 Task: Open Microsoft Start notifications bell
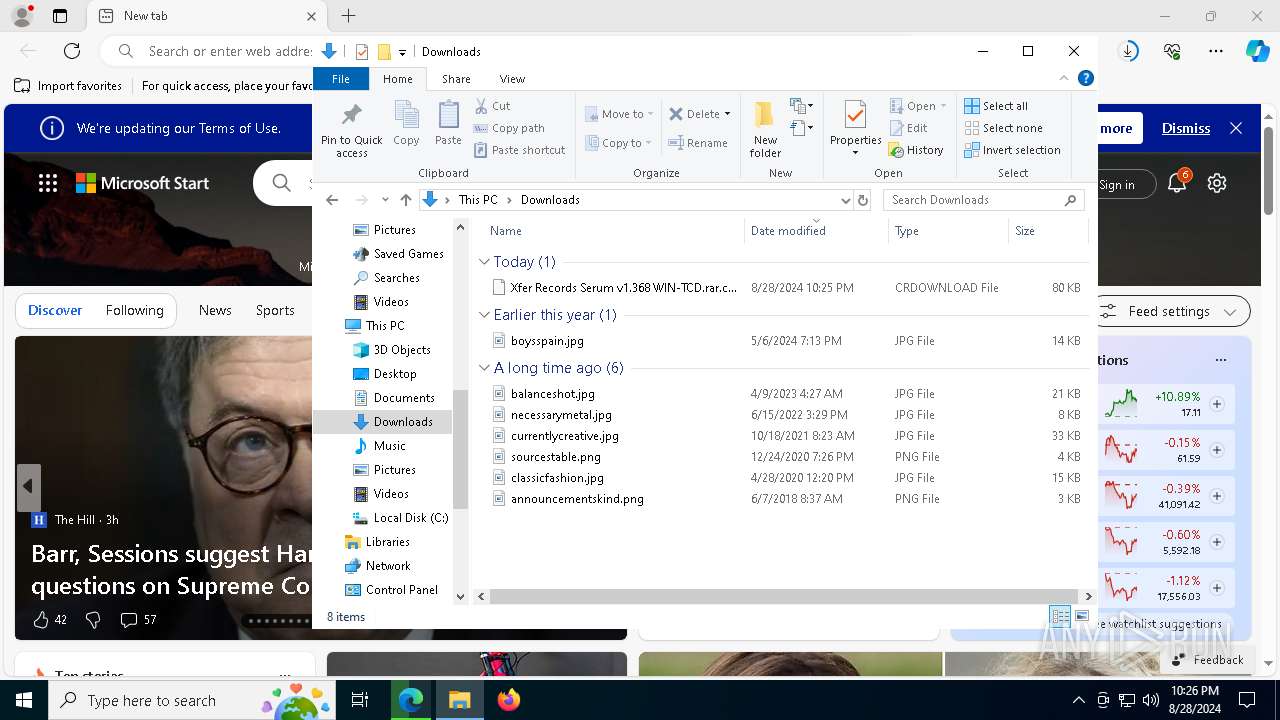[1177, 183]
